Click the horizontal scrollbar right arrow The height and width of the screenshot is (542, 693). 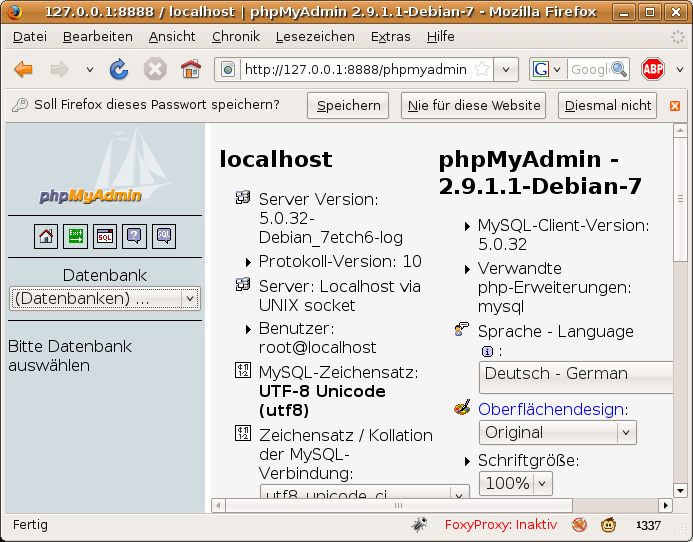(666, 505)
